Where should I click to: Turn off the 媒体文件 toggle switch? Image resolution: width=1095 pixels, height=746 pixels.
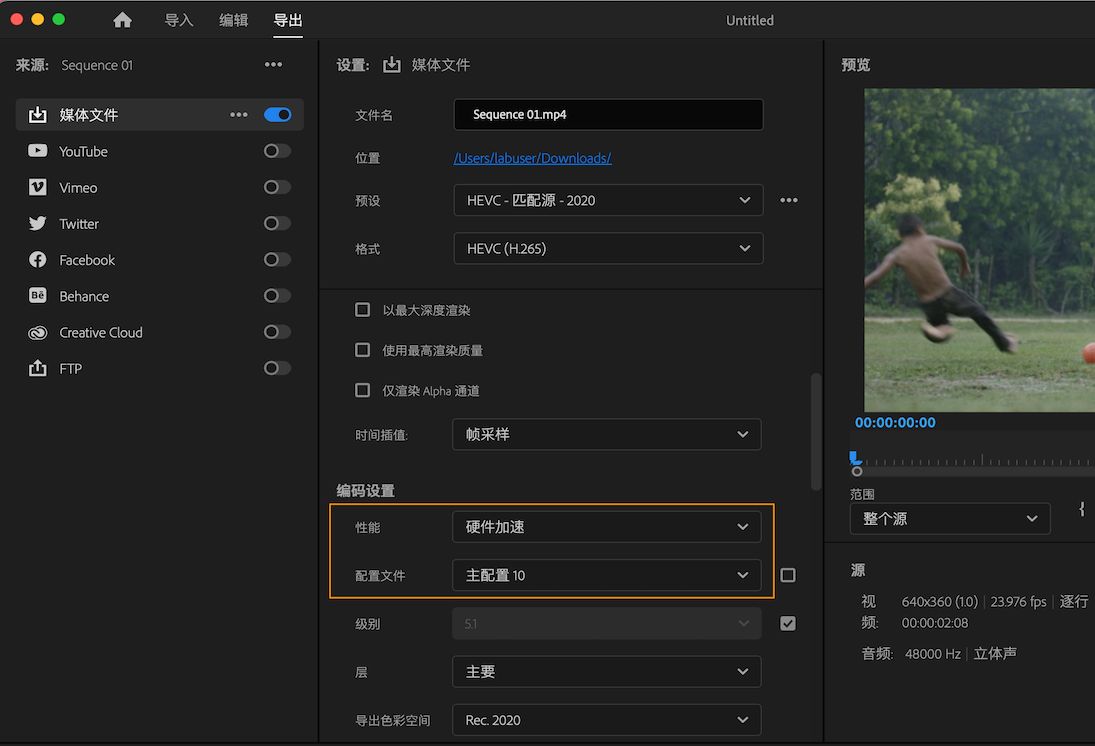coord(277,115)
